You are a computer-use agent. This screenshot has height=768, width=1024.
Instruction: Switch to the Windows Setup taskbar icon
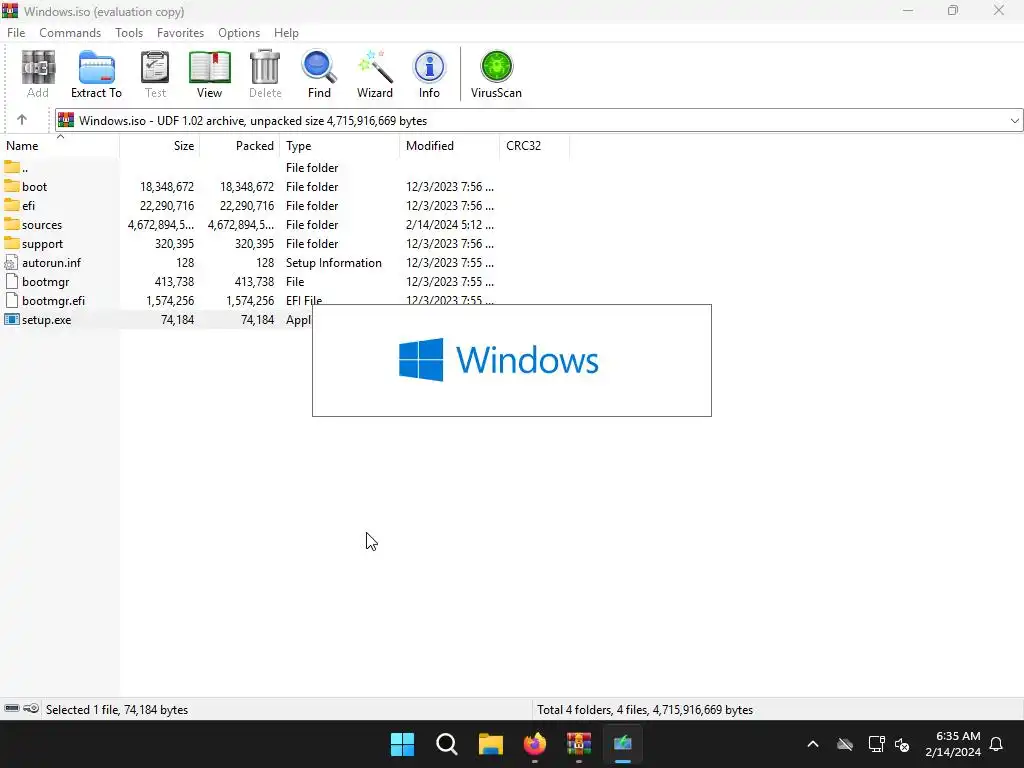point(623,744)
